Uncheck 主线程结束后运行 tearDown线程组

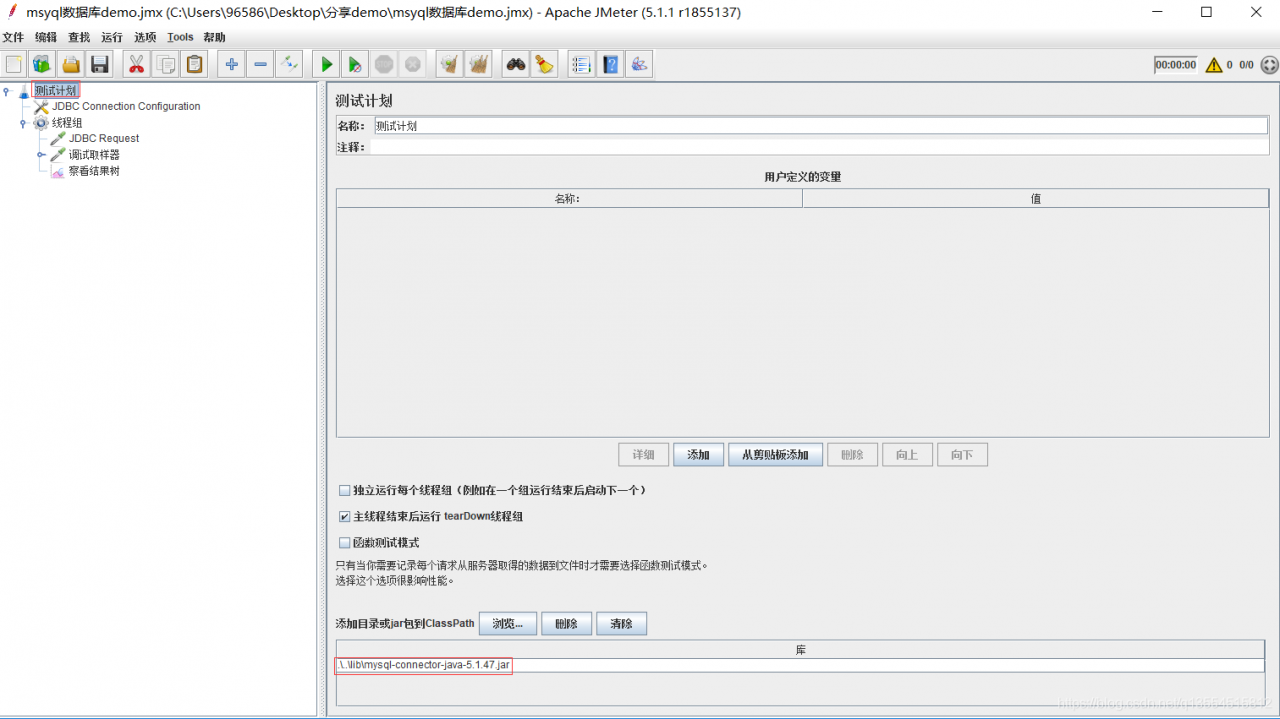click(345, 517)
